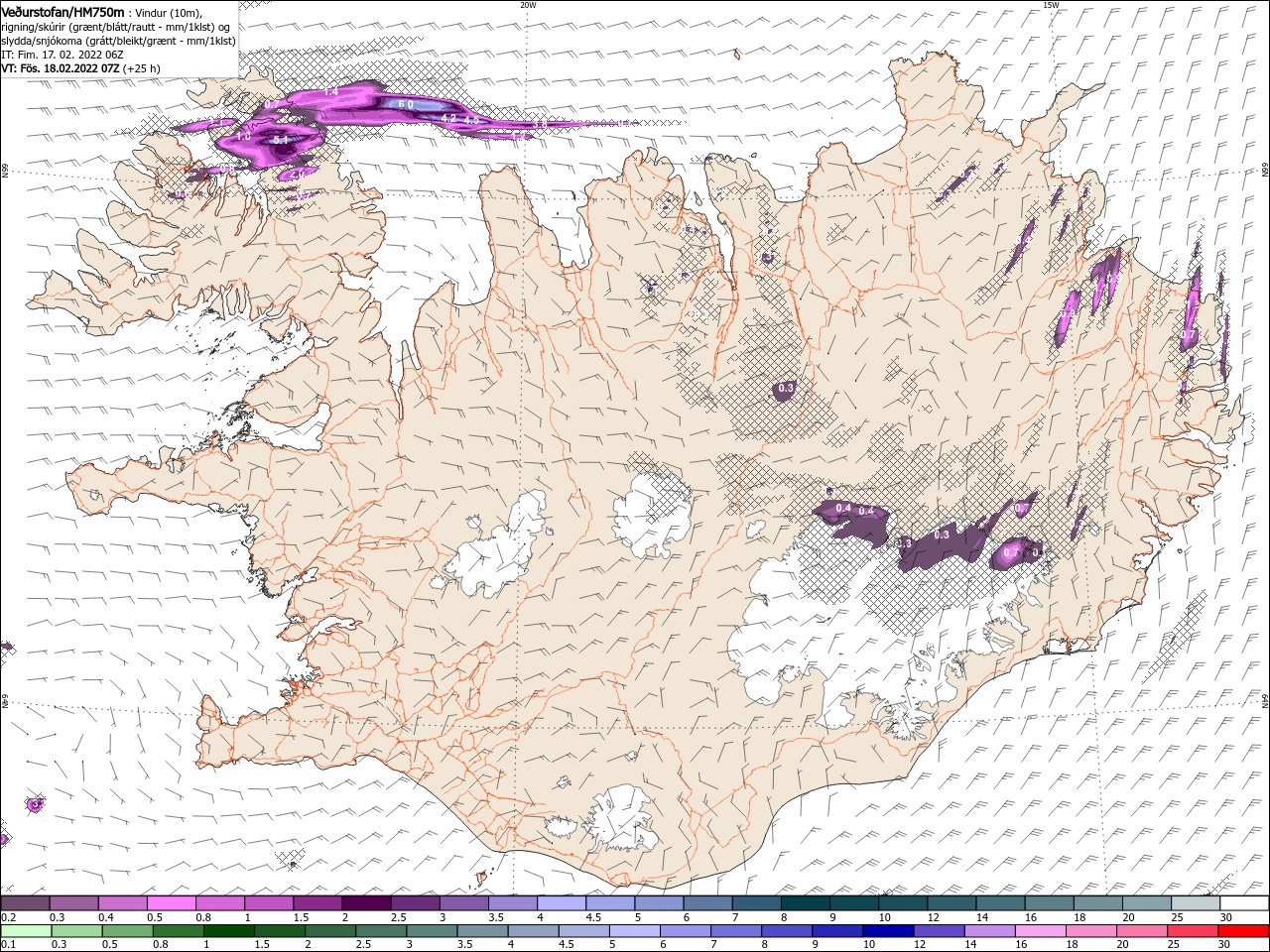Select lower legend pink swatch between 18 and 20
The image size is (1270, 952).
pos(1091,931)
